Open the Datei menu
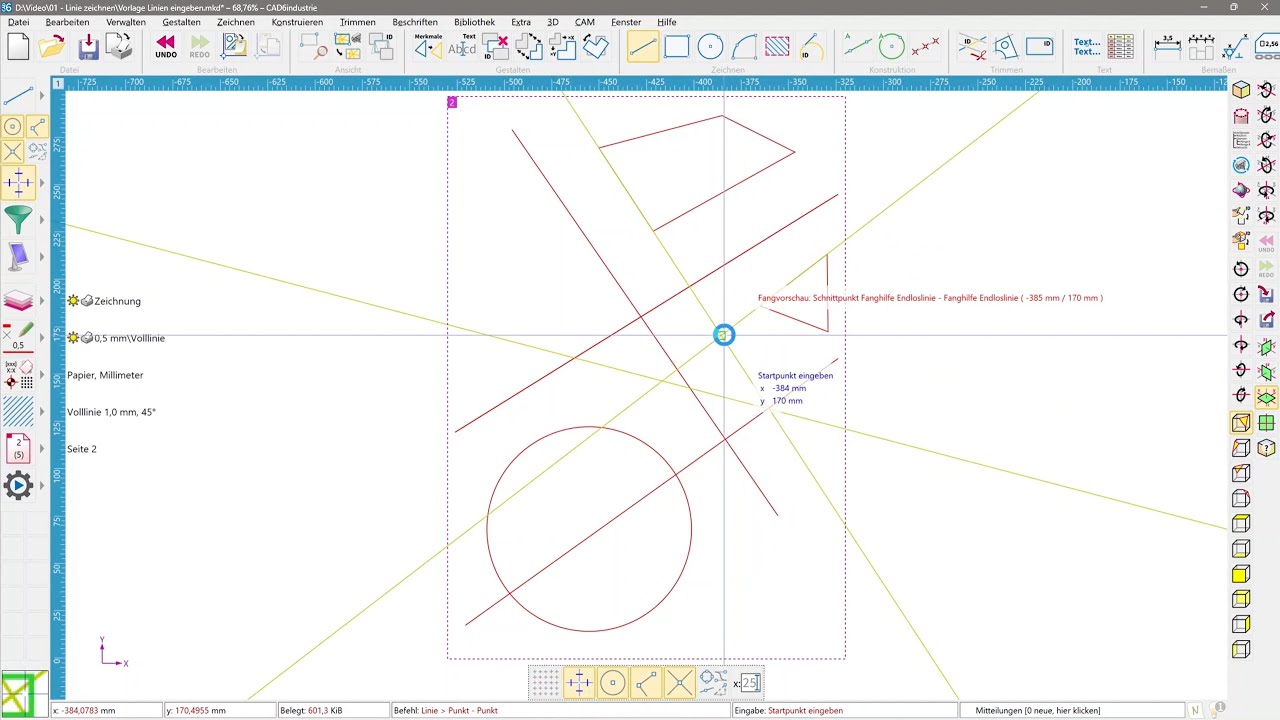1280x720 pixels. (18, 22)
